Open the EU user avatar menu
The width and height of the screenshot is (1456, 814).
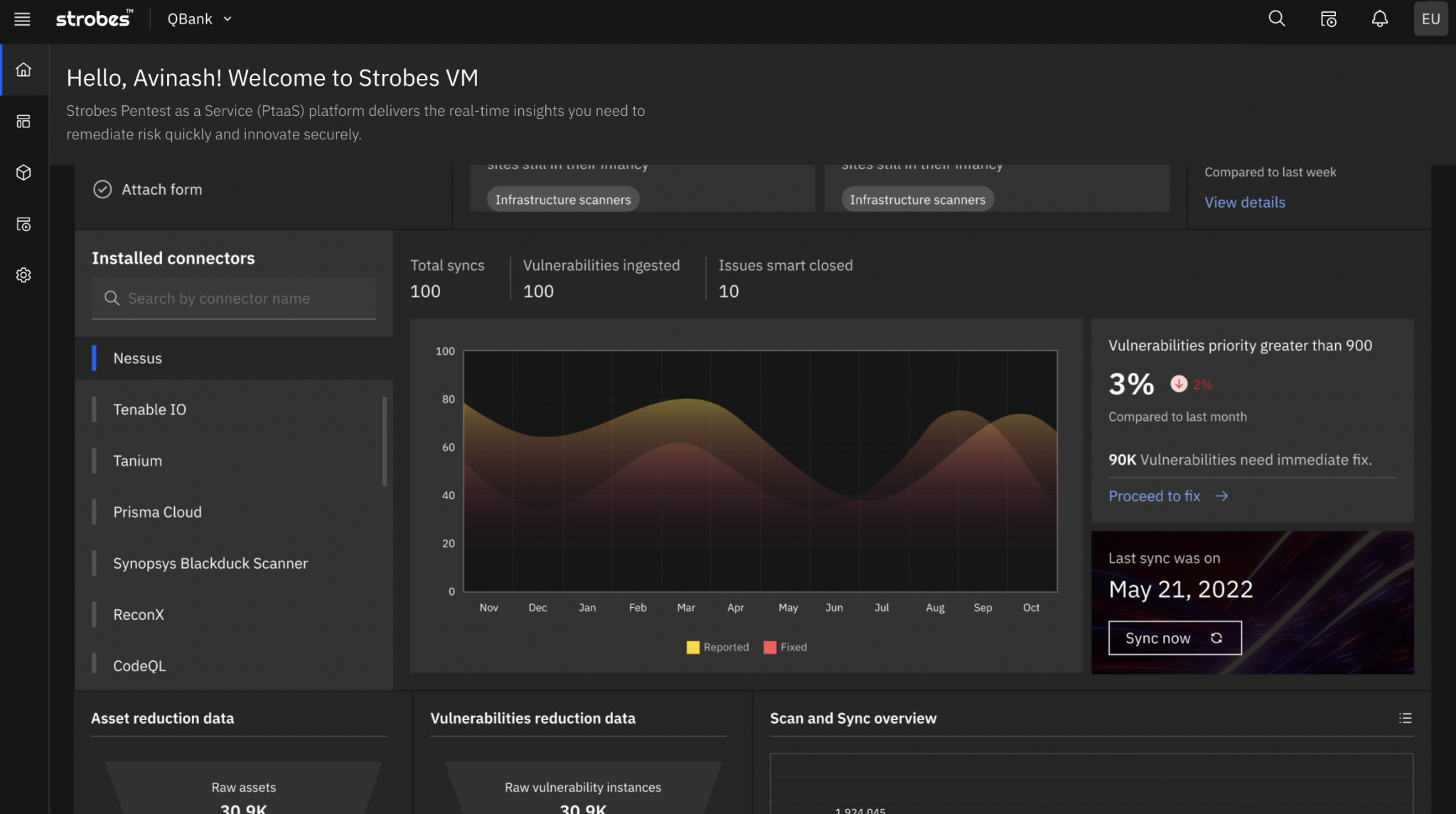coord(1430,18)
